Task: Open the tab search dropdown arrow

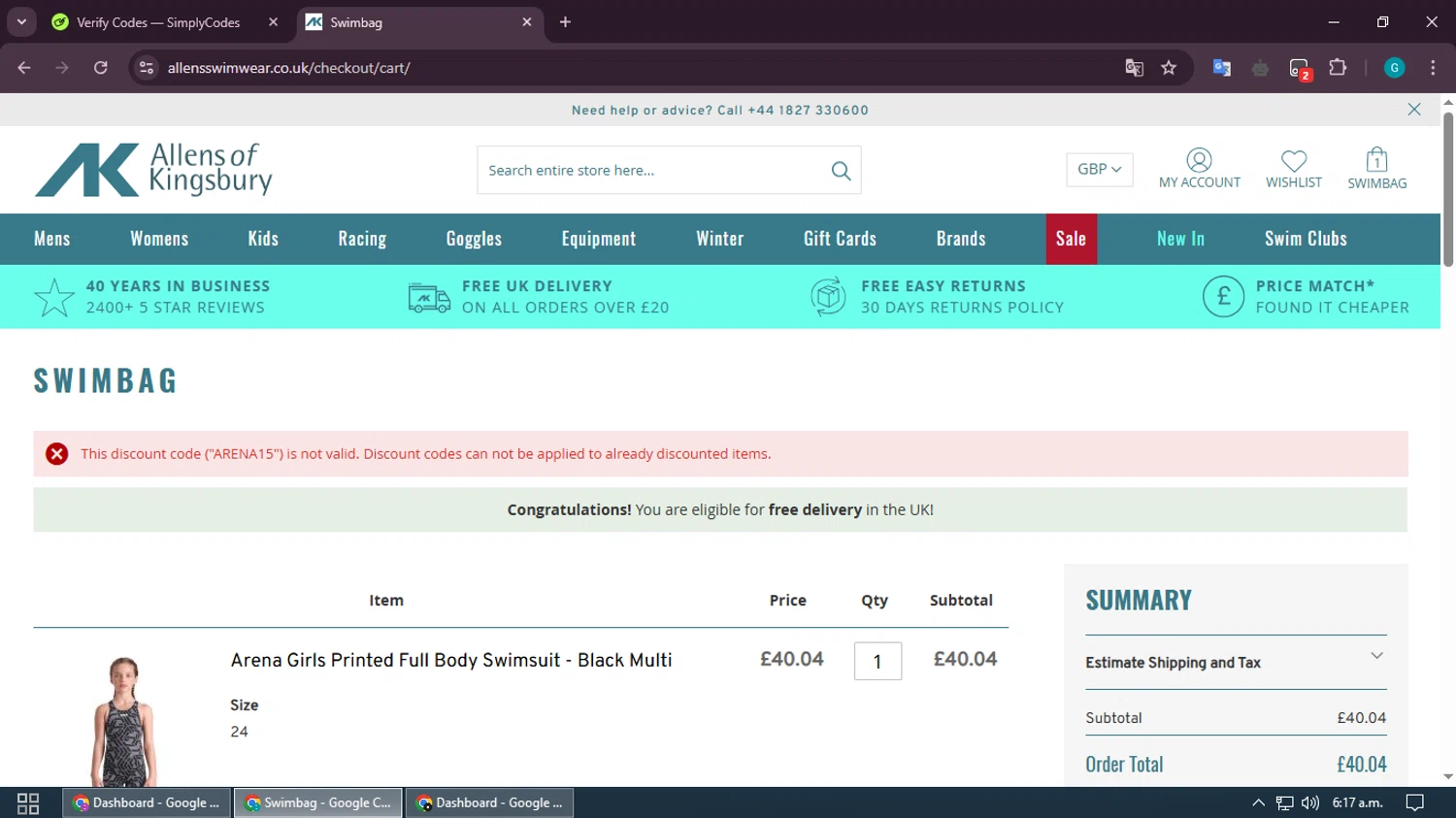Action: pyautogui.click(x=21, y=21)
